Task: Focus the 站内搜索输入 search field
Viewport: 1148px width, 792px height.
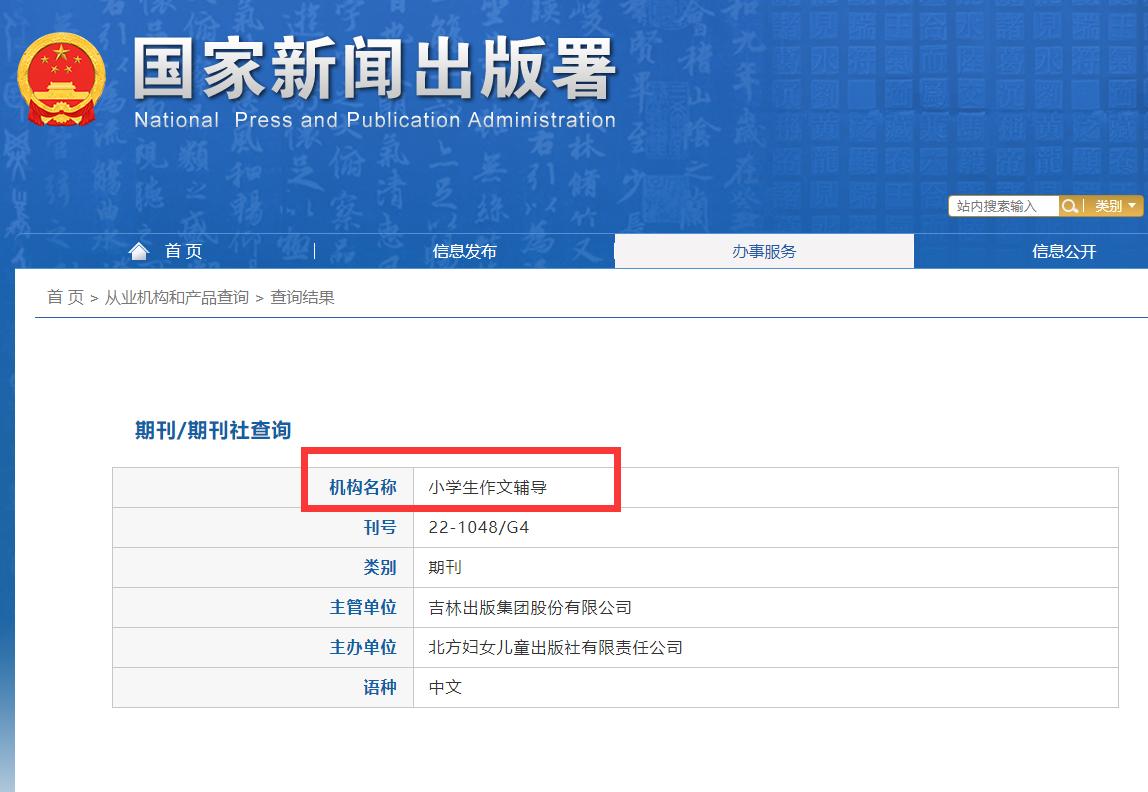Action: pyautogui.click(x=1004, y=206)
